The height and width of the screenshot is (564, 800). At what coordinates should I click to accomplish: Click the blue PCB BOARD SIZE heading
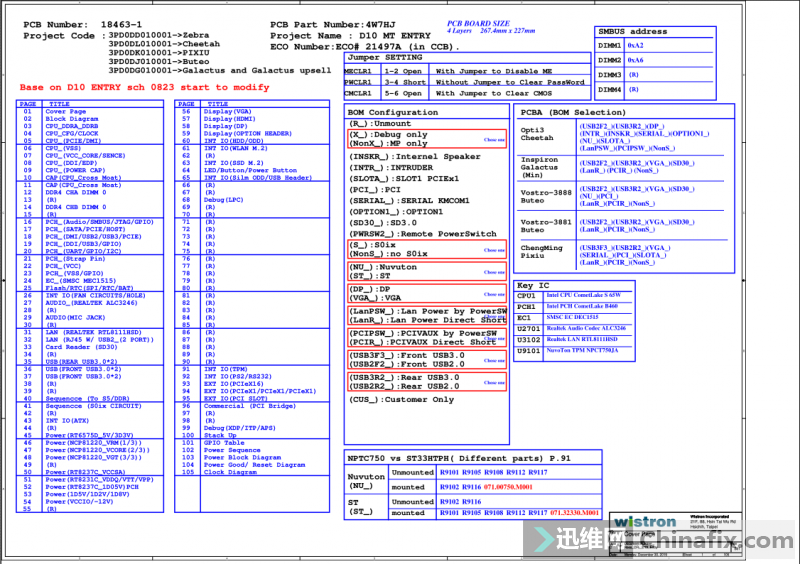[x=478, y=23]
